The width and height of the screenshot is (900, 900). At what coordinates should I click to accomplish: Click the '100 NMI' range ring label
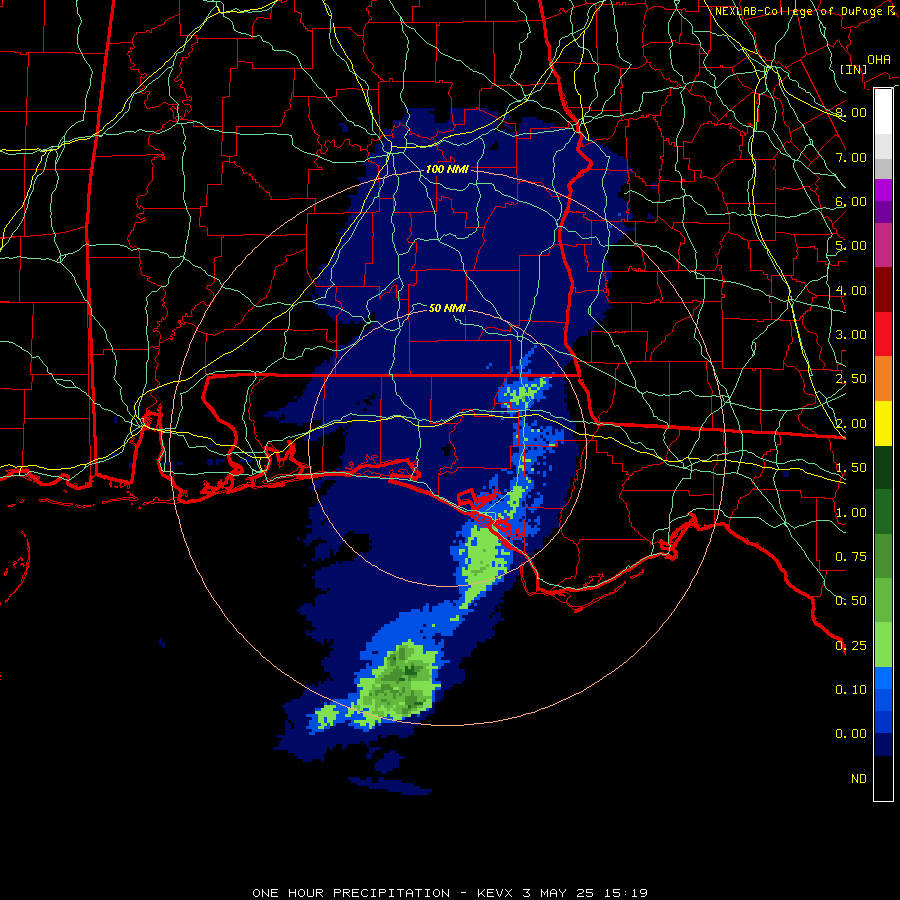447,169
